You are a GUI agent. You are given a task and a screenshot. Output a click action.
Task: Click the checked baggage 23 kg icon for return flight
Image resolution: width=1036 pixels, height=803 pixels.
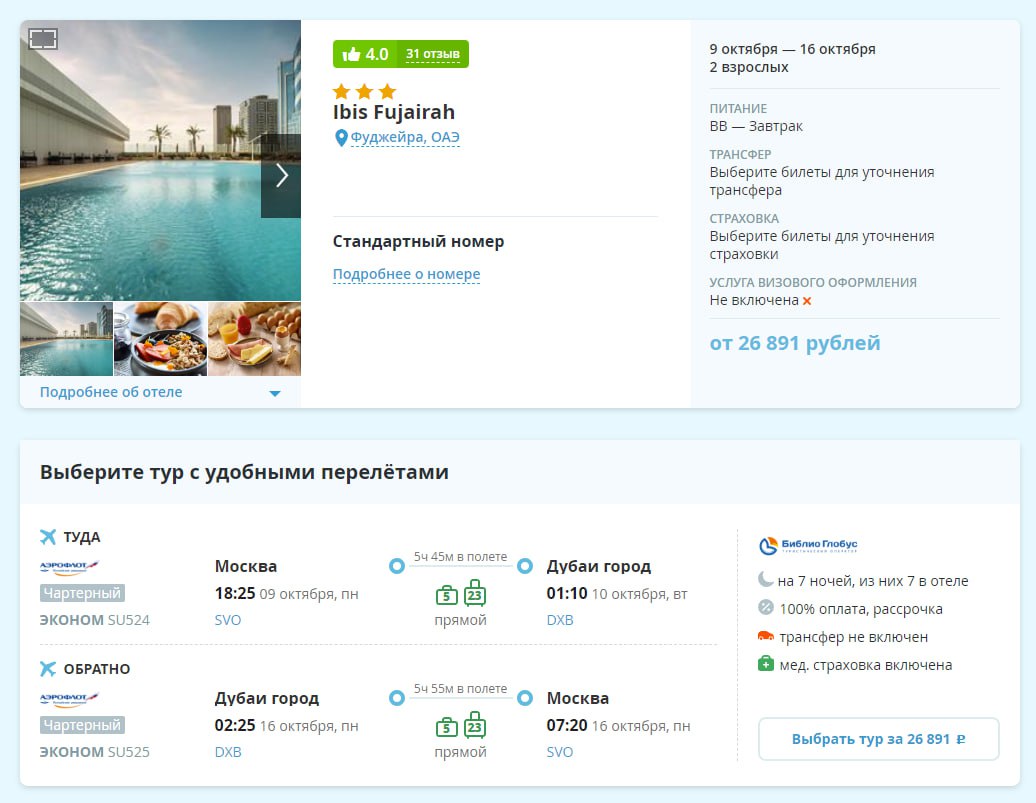pyautogui.click(x=475, y=726)
